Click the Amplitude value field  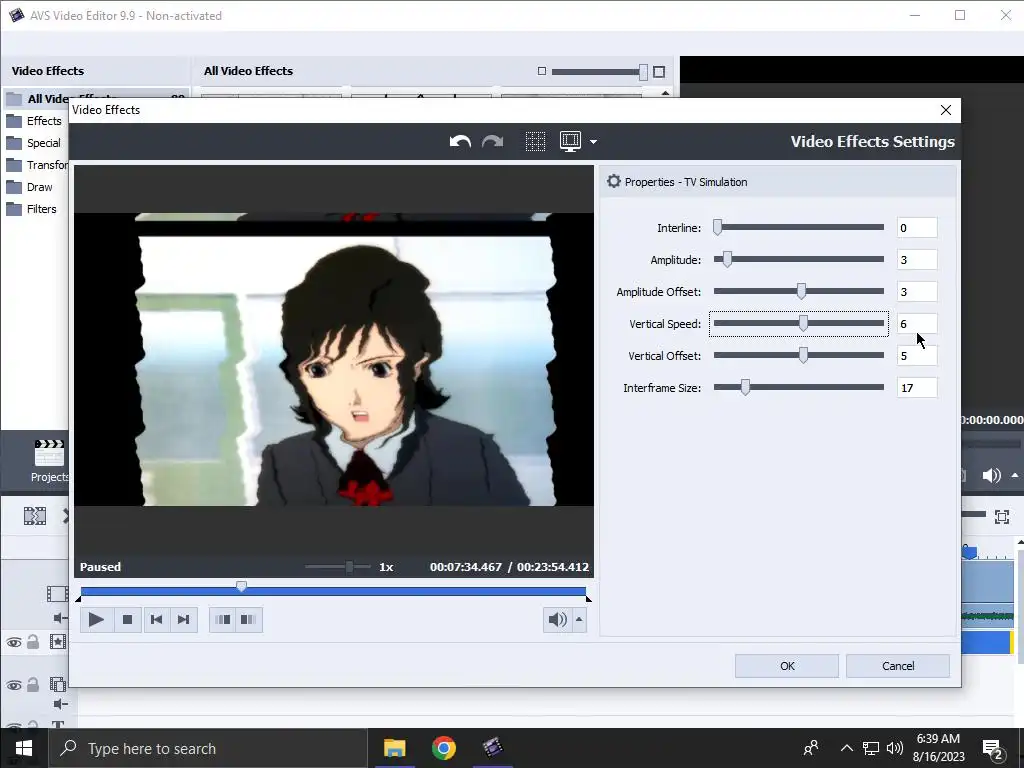[x=917, y=260]
